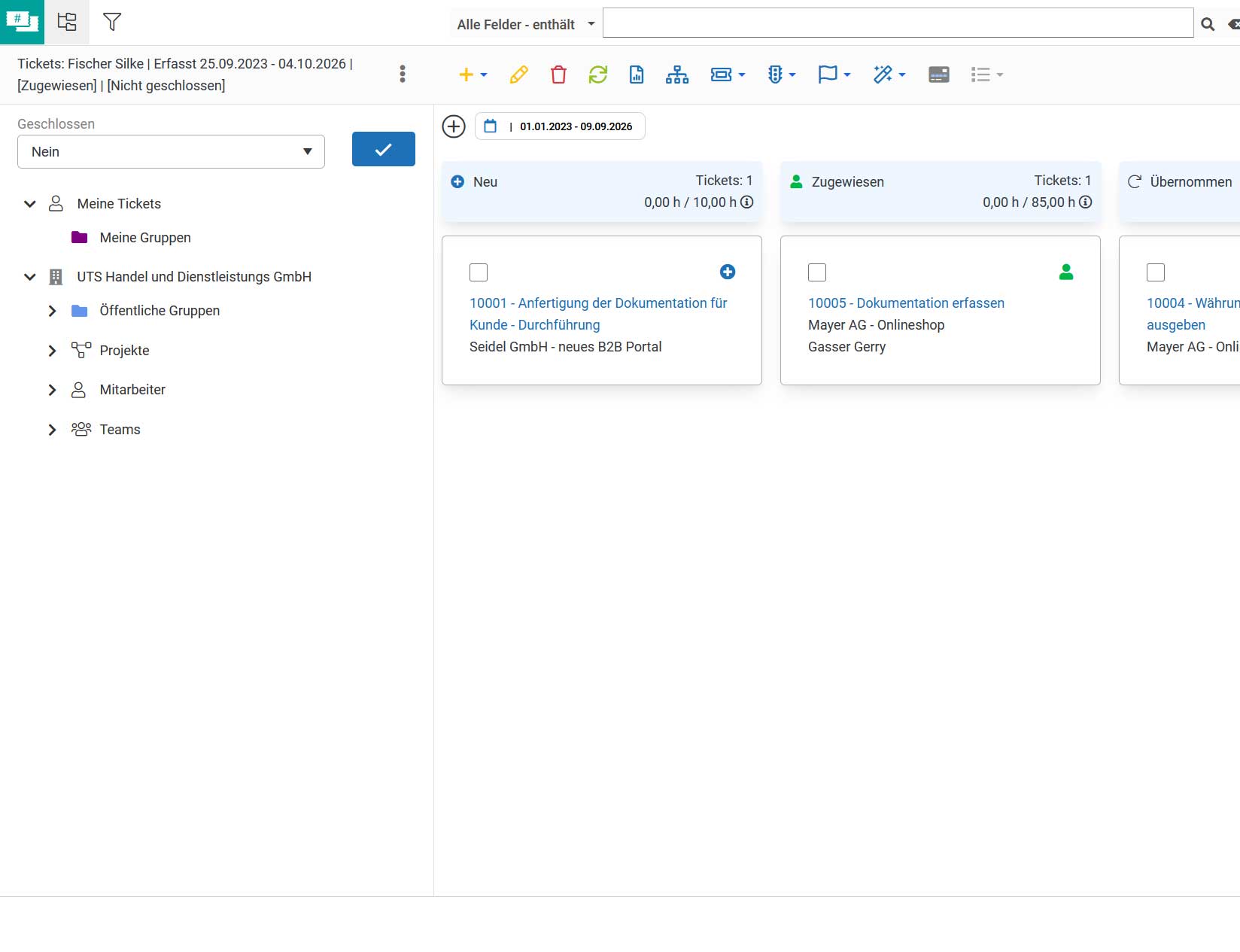
Task: Open the traffic light status dropdown
Action: [x=781, y=75]
